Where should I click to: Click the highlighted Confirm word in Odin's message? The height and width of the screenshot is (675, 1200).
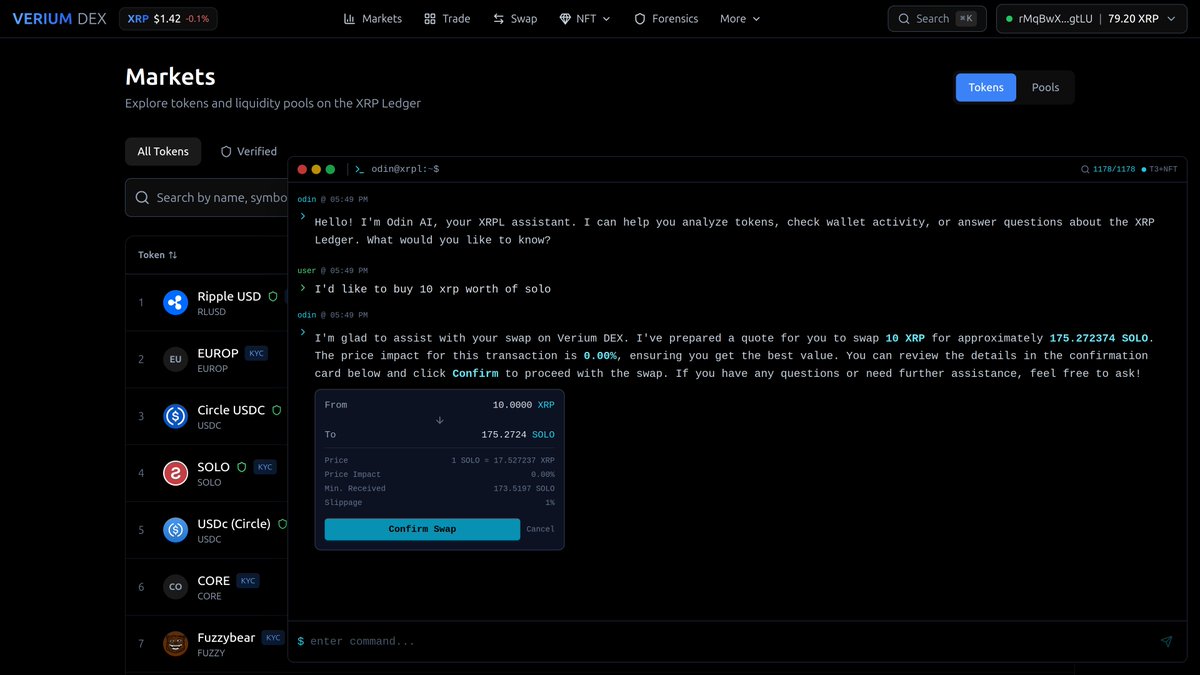click(x=475, y=373)
